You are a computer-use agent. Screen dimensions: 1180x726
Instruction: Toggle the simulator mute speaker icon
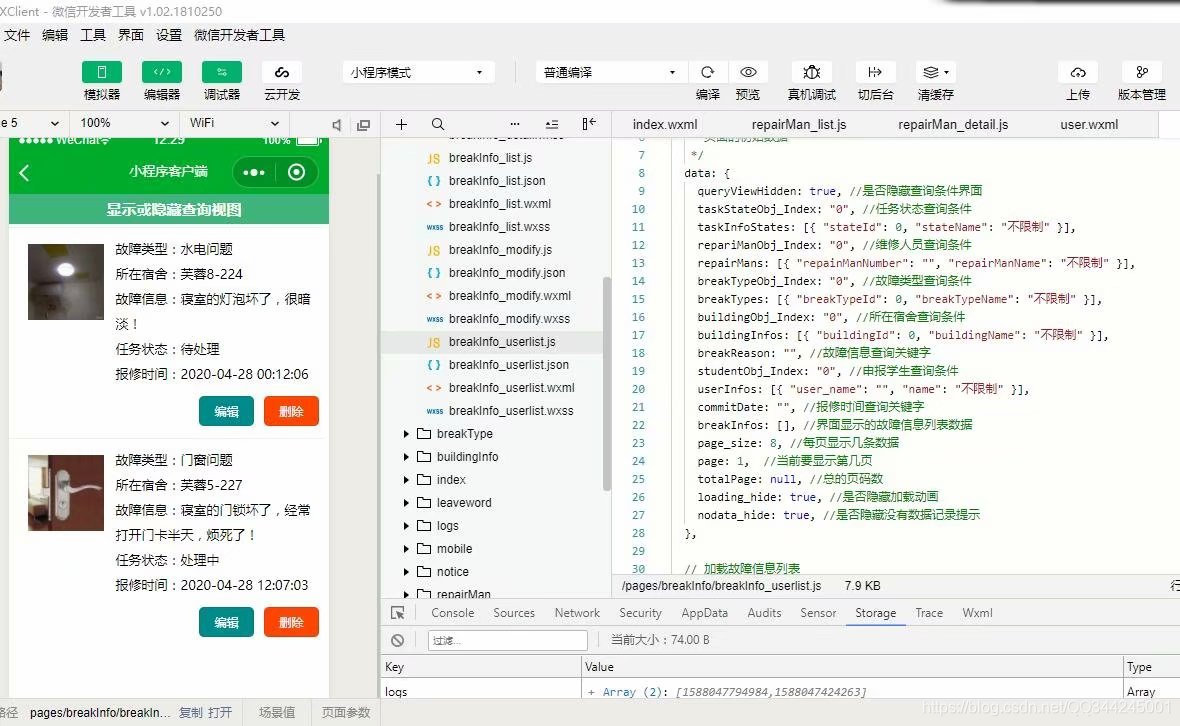(x=337, y=125)
